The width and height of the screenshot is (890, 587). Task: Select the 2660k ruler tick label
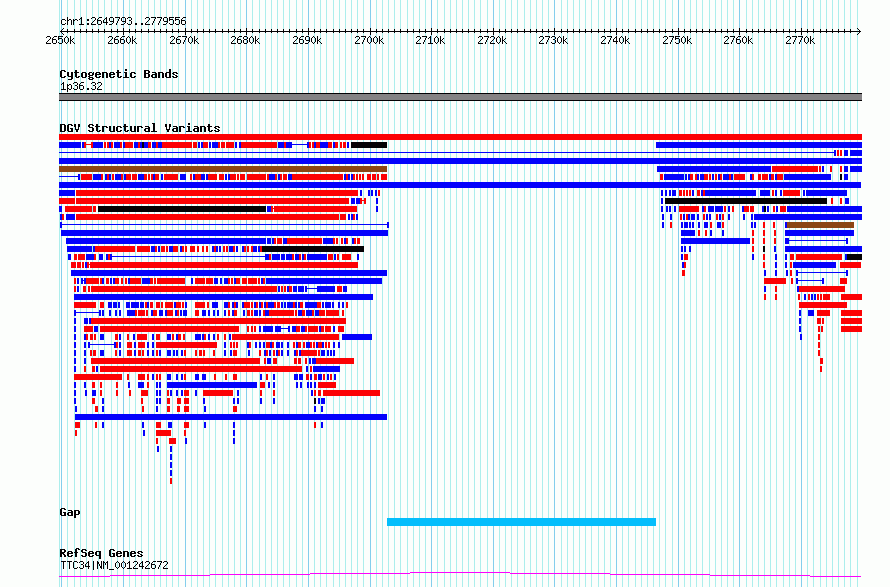click(122, 40)
